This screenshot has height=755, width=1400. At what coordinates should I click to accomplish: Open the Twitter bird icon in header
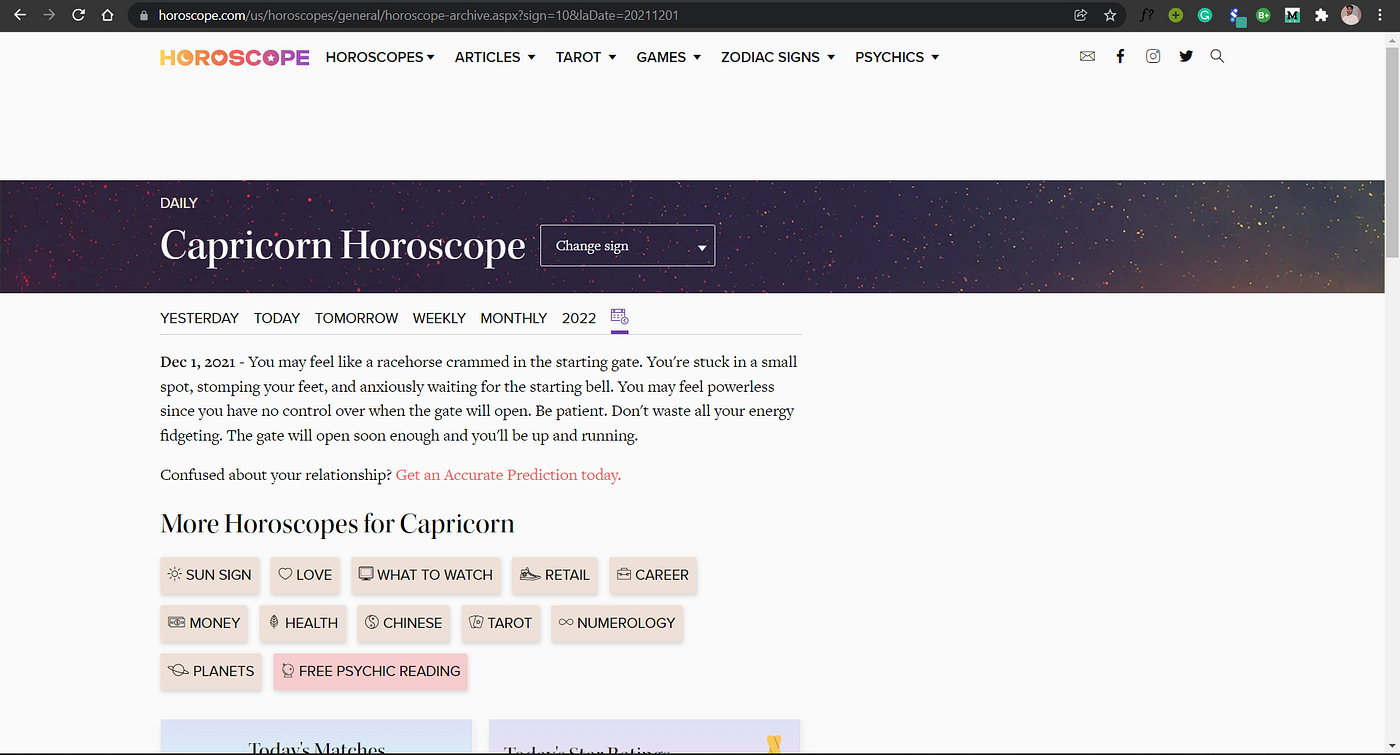click(1186, 57)
